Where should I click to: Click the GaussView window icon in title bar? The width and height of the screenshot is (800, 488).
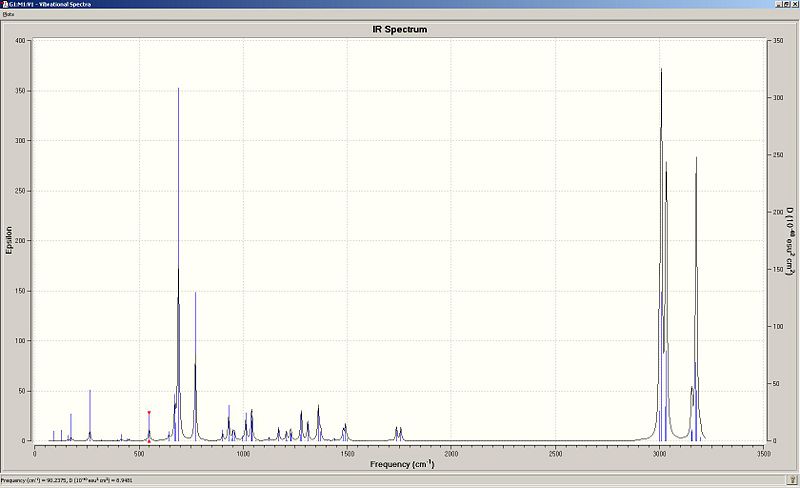[x=4, y=4]
